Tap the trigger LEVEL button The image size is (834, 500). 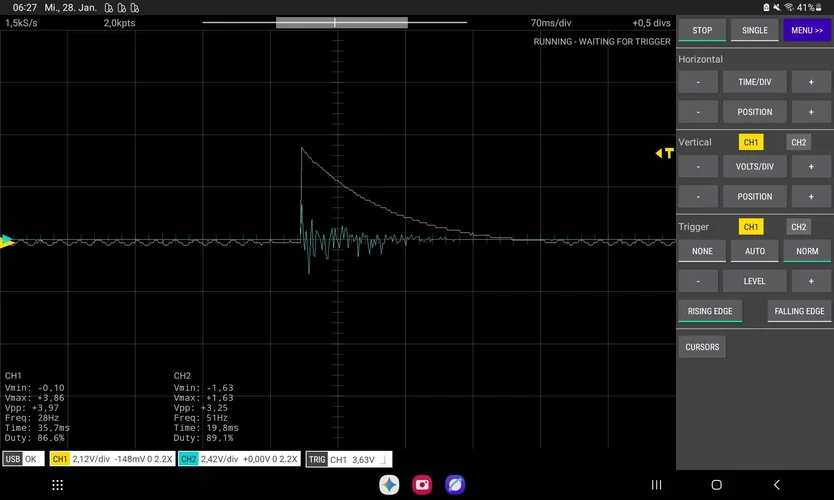pyautogui.click(x=754, y=281)
